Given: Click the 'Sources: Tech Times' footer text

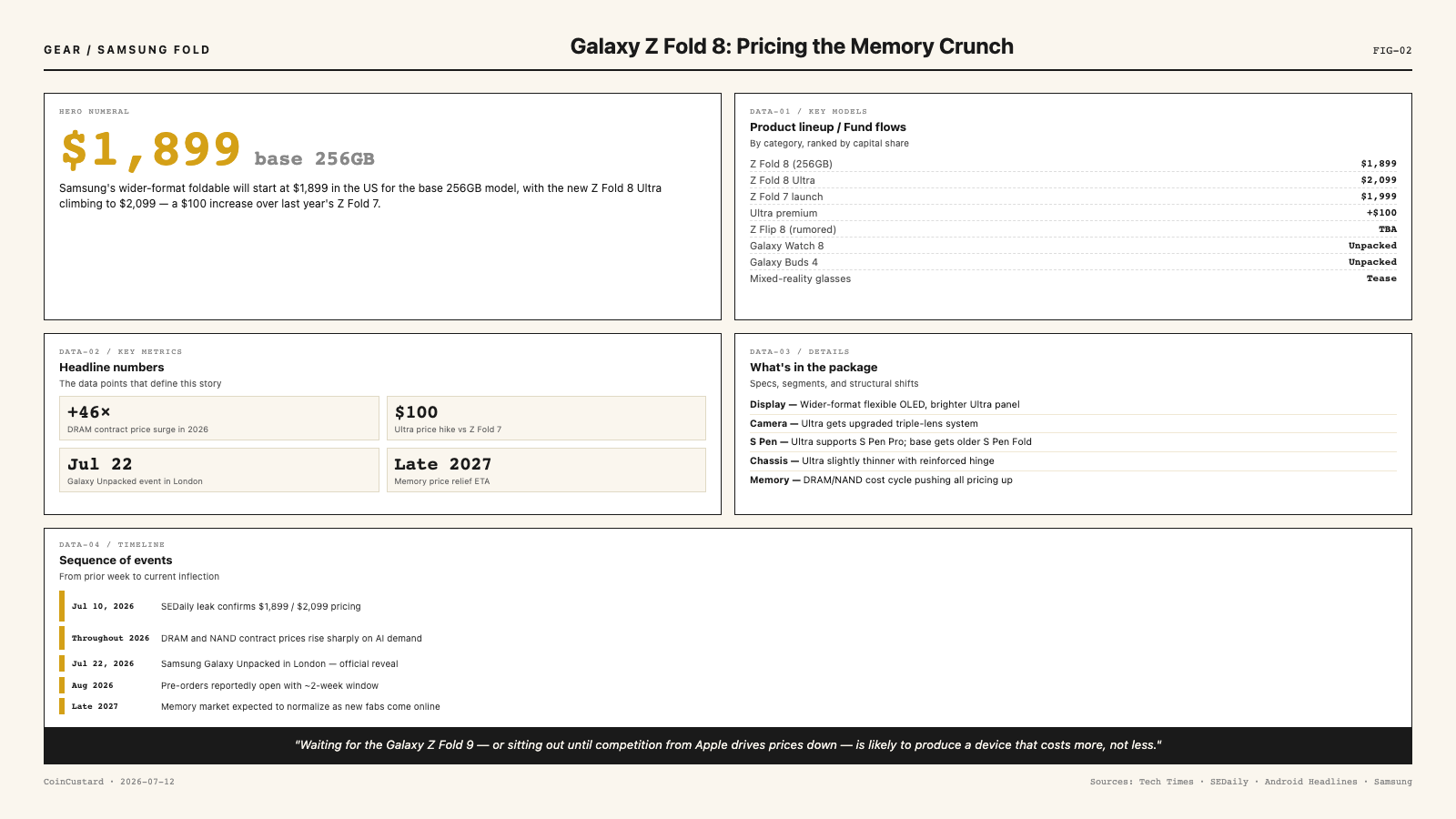Looking at the screenshot, I should point(1251,782).
